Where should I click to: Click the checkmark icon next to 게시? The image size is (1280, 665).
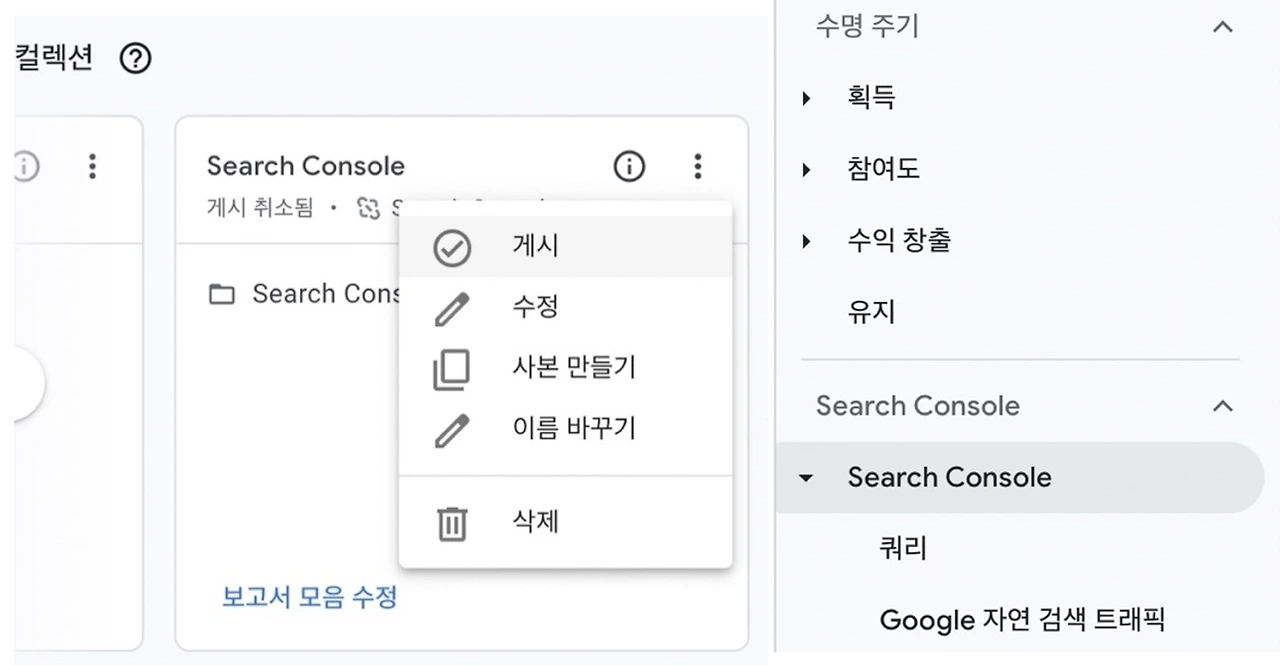tap(451, 247)
